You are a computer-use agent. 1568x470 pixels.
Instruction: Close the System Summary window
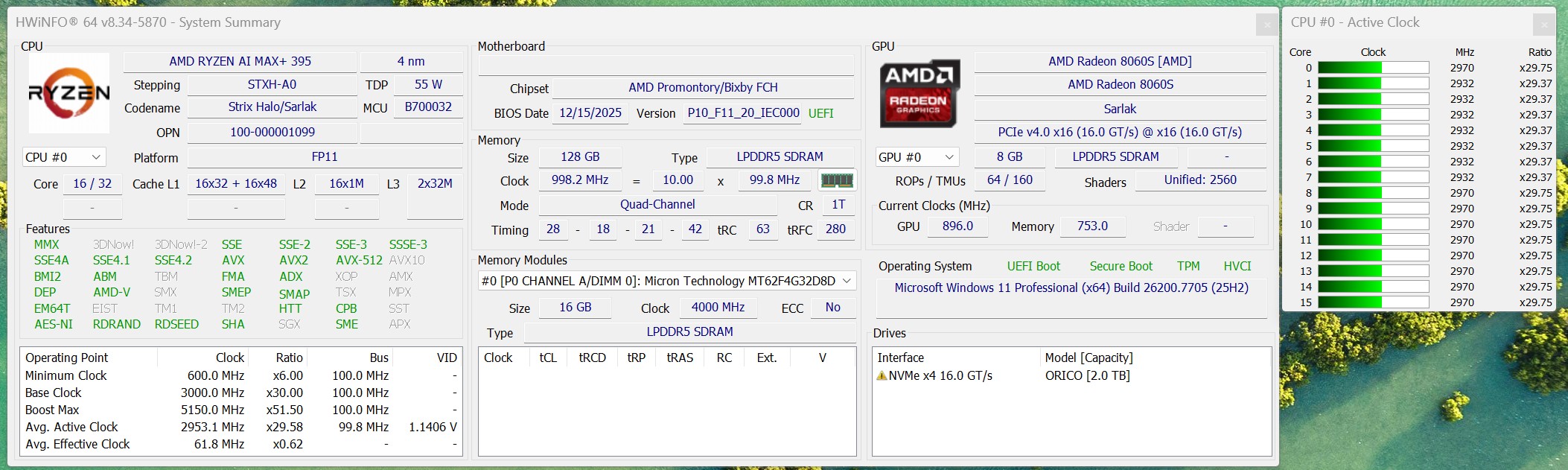1266,25
